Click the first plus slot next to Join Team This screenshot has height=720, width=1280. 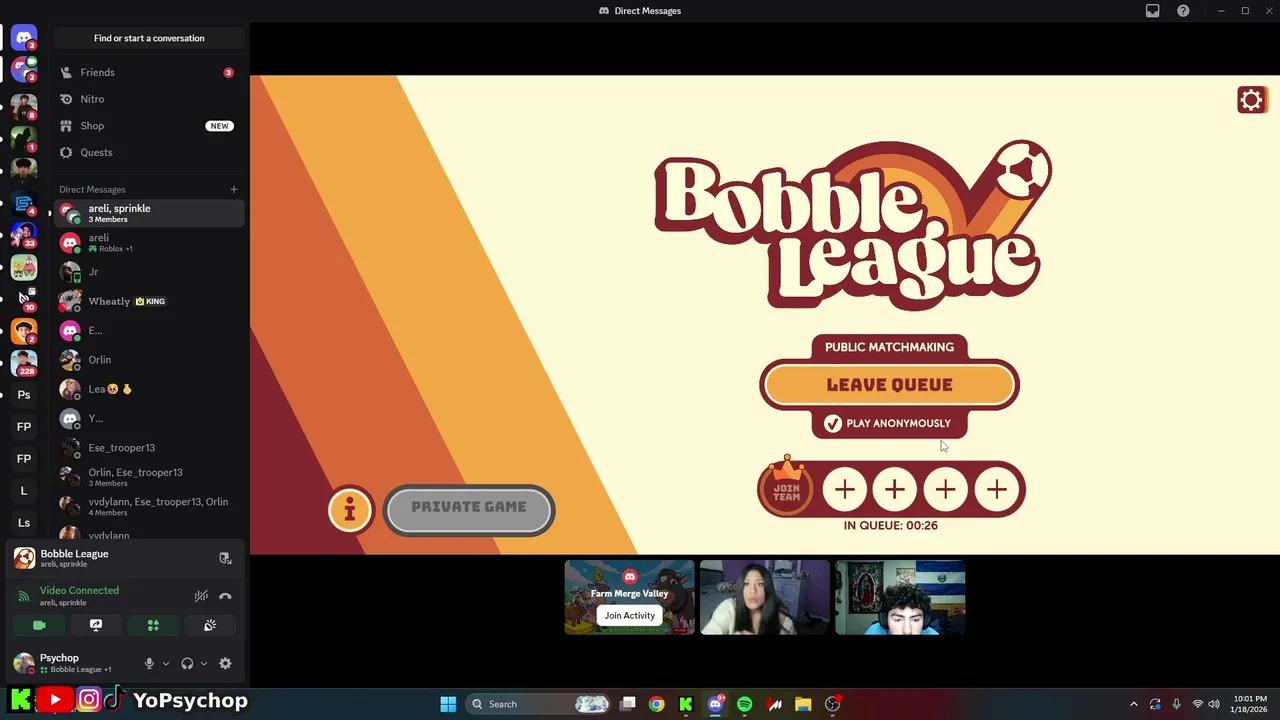[845, 489]
